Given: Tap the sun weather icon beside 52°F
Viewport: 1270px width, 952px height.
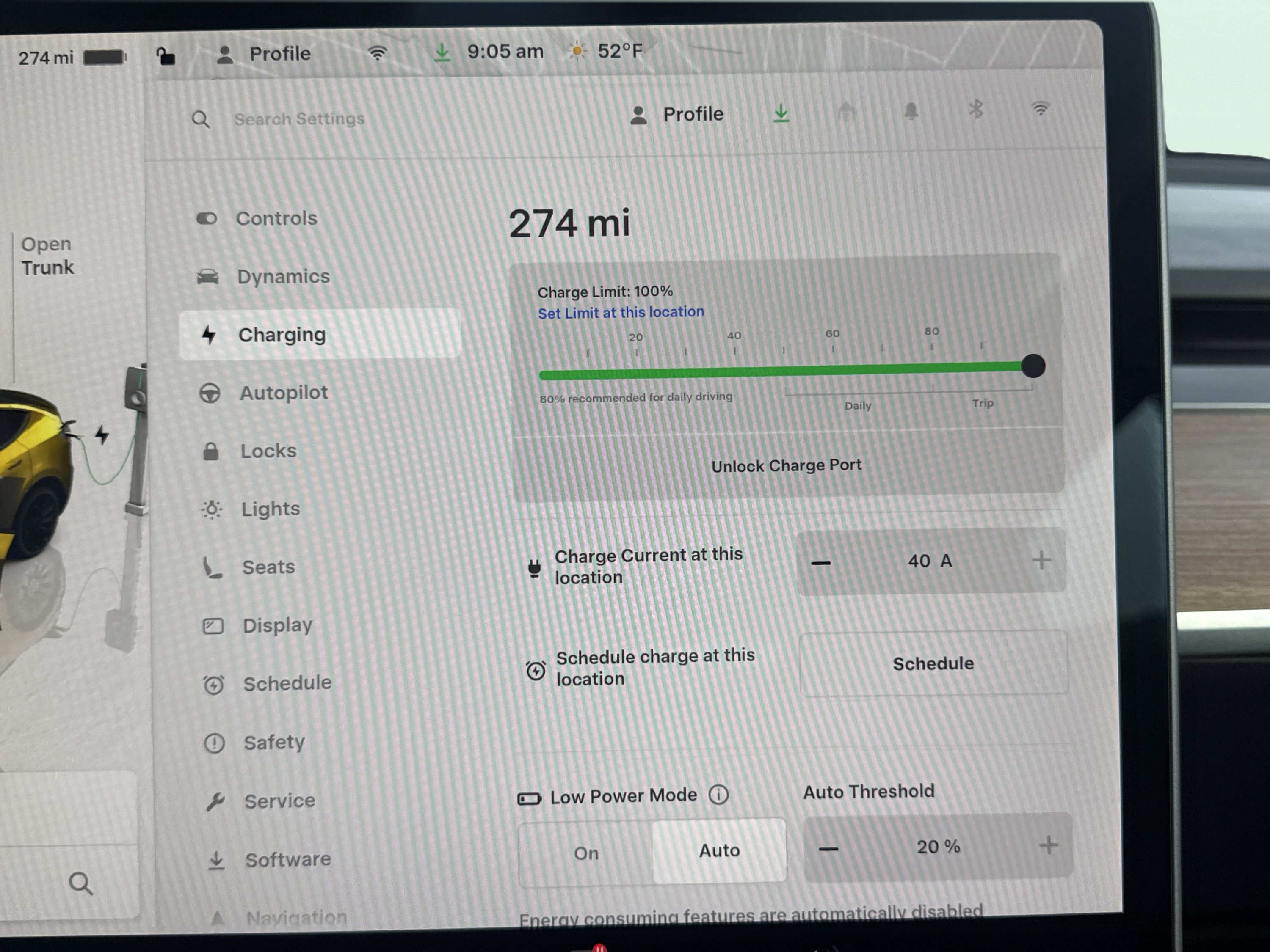Looking at the screenshot, I should (x=577, y=51).
